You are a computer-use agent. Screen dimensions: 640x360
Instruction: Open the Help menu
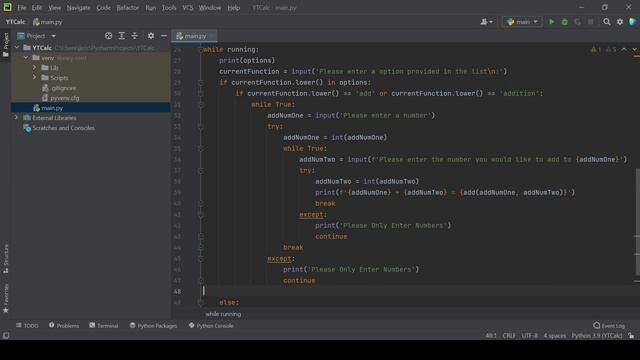click(233, 8)
